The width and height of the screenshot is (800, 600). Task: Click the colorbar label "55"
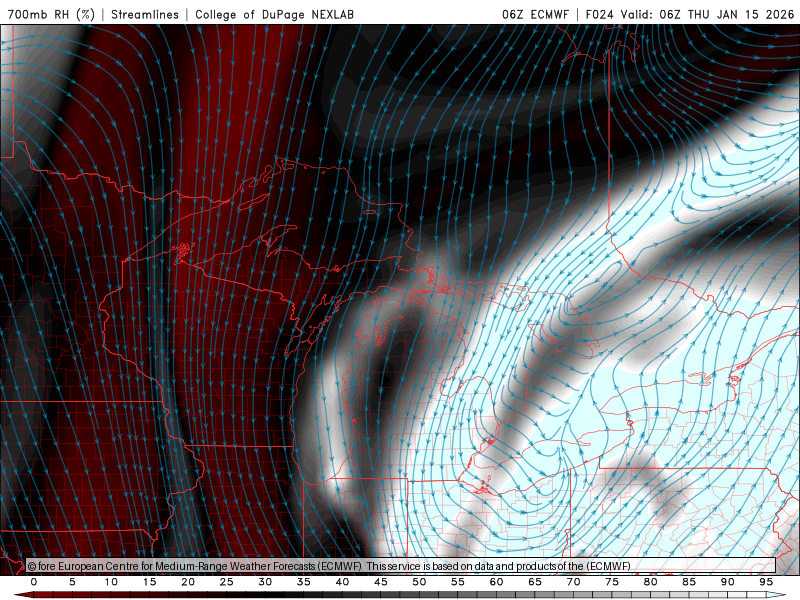(x=458, y=582)
